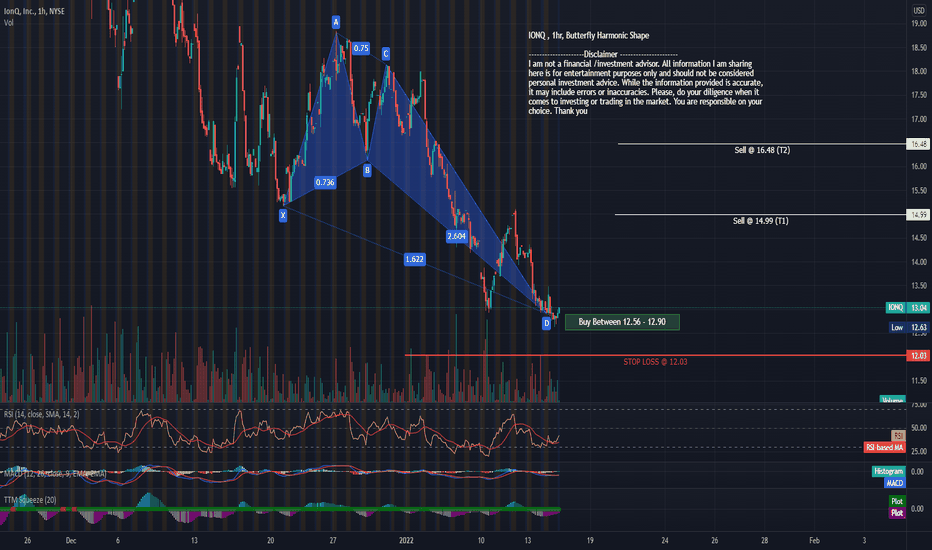Click the RSI scale label tag
The height and width of the screenshot is (550, 932).
[898, 435]
